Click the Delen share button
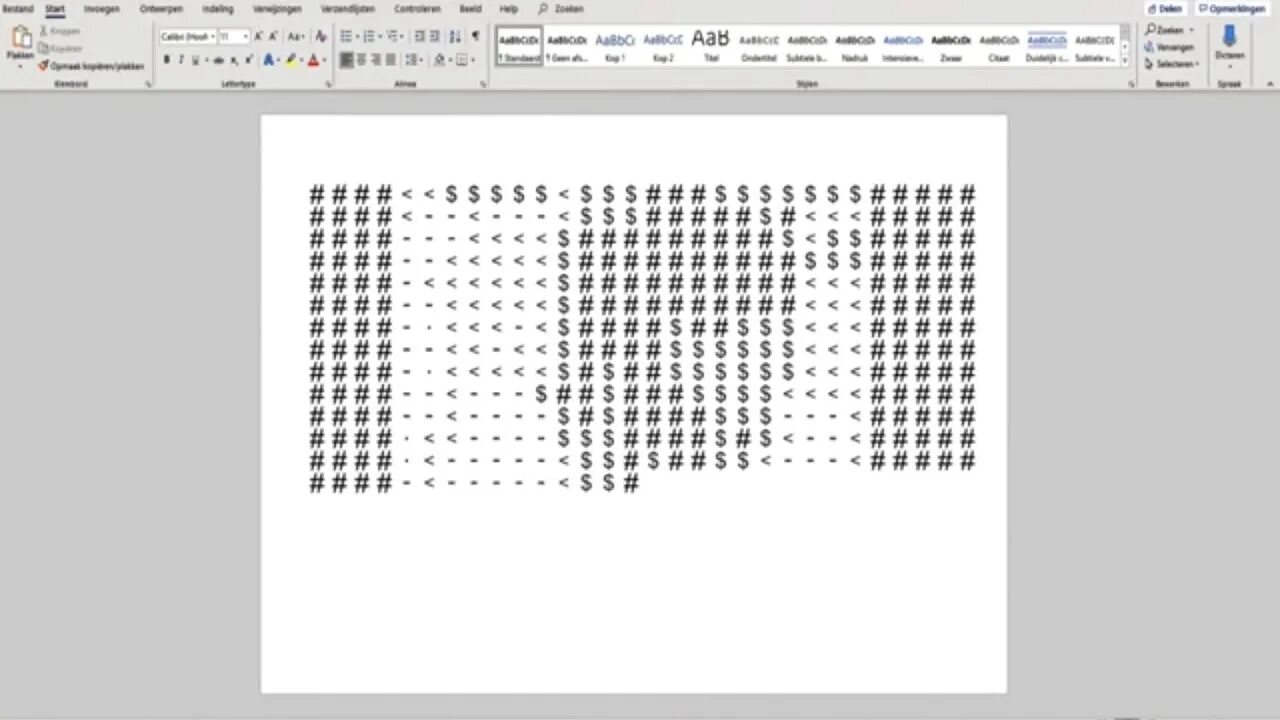Viewport: 1280px width, 720px height. tap(1166, 9)
